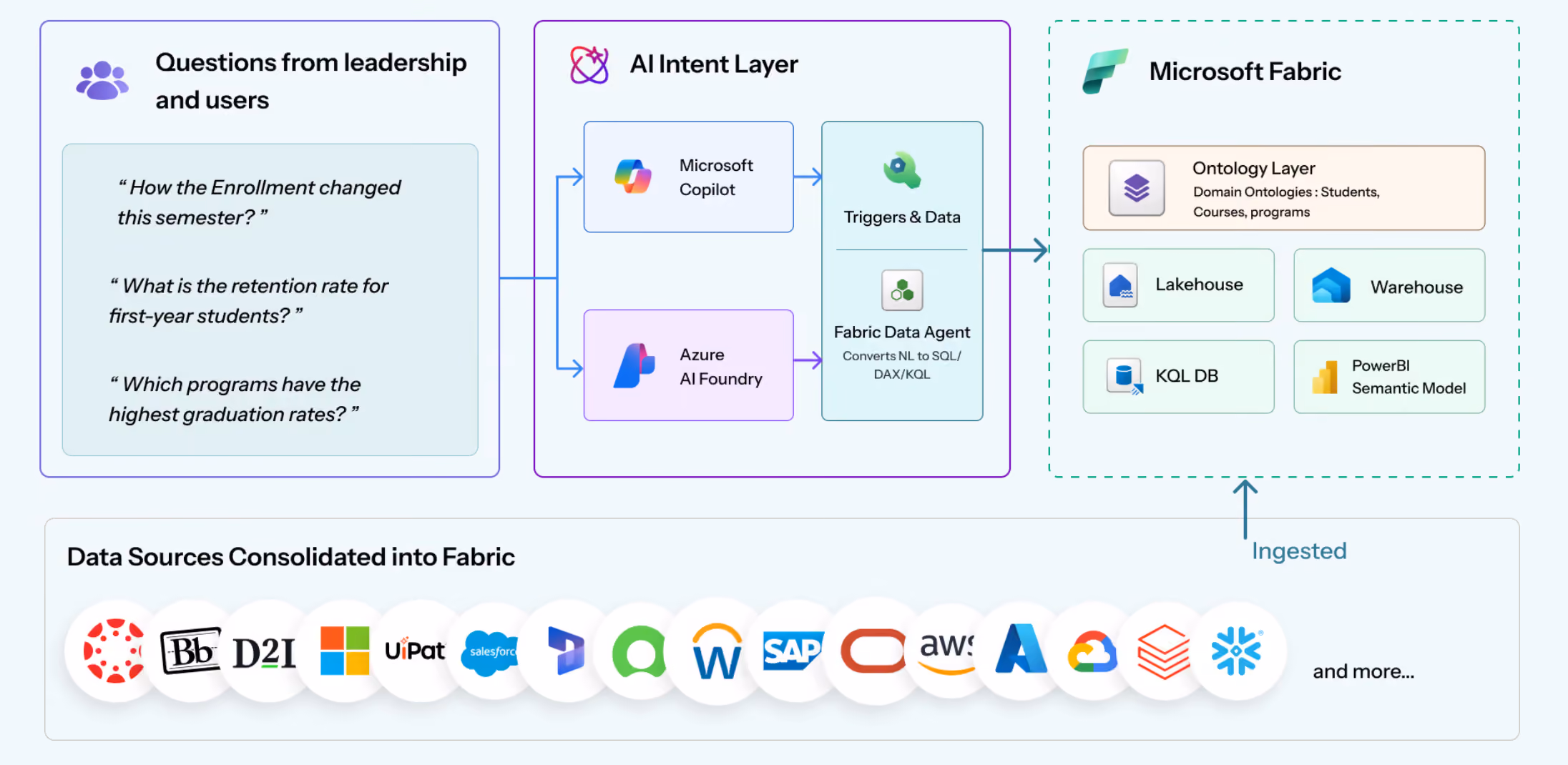Click the Oracle red oval logo

[873, 651]
